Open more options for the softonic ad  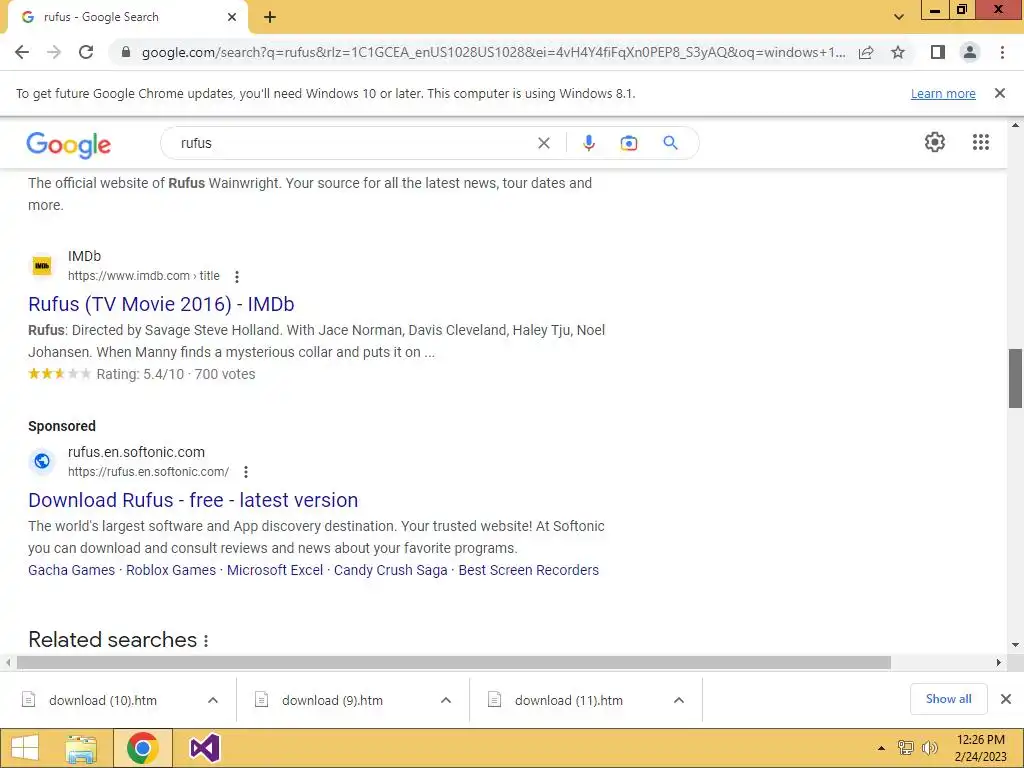click(x=246, y=472)
